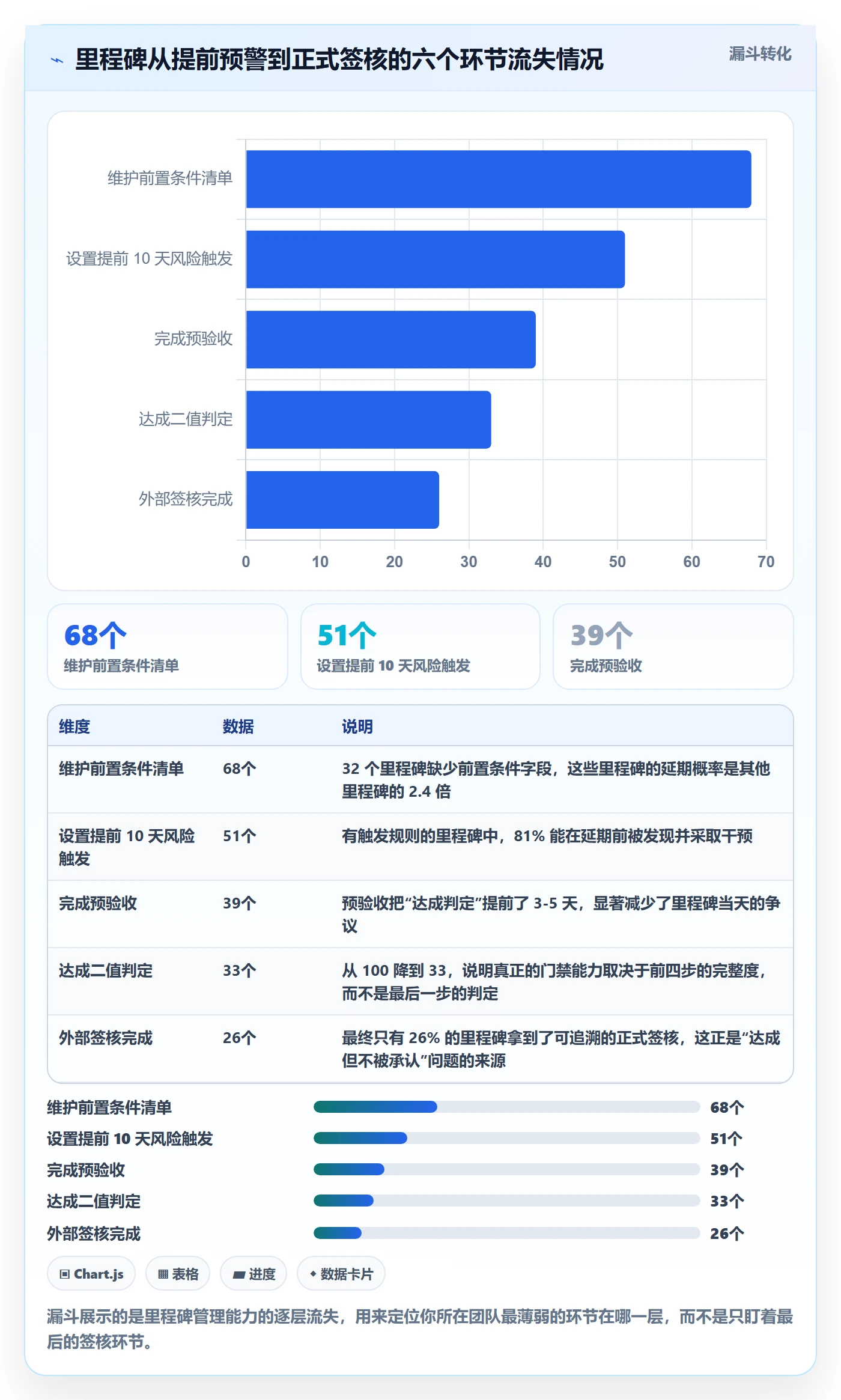841x1400 pixels.
Task: Click the x-axis tick label 0
Action: pyautogui.click(x=246, y=562)
